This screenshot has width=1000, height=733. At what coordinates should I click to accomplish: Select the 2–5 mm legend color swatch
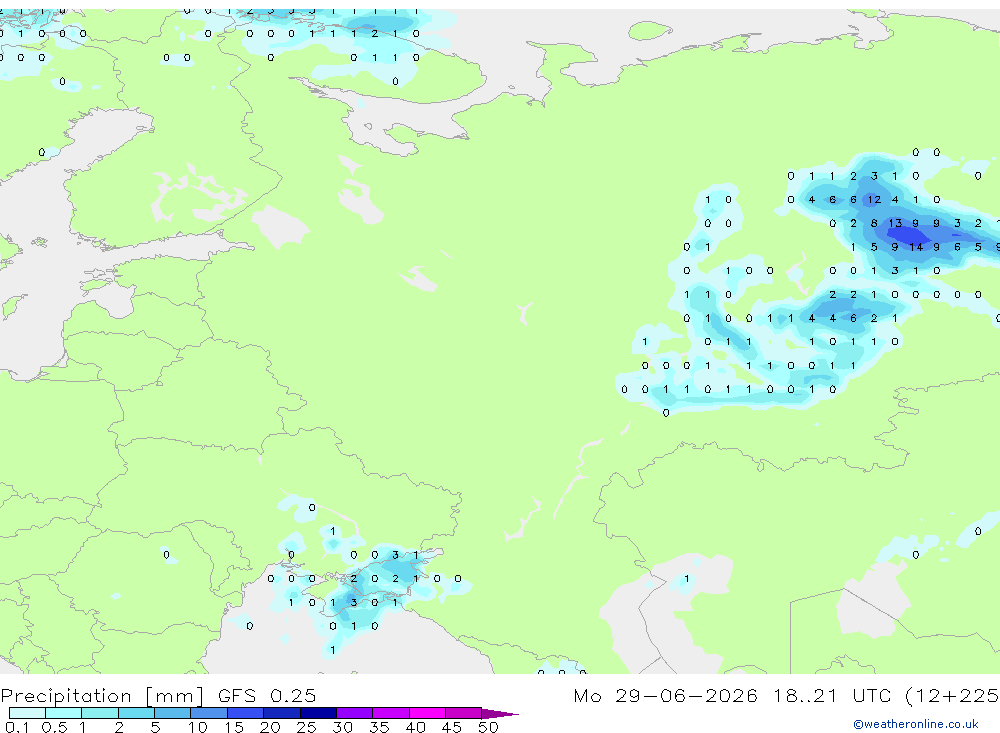[136, 713]
